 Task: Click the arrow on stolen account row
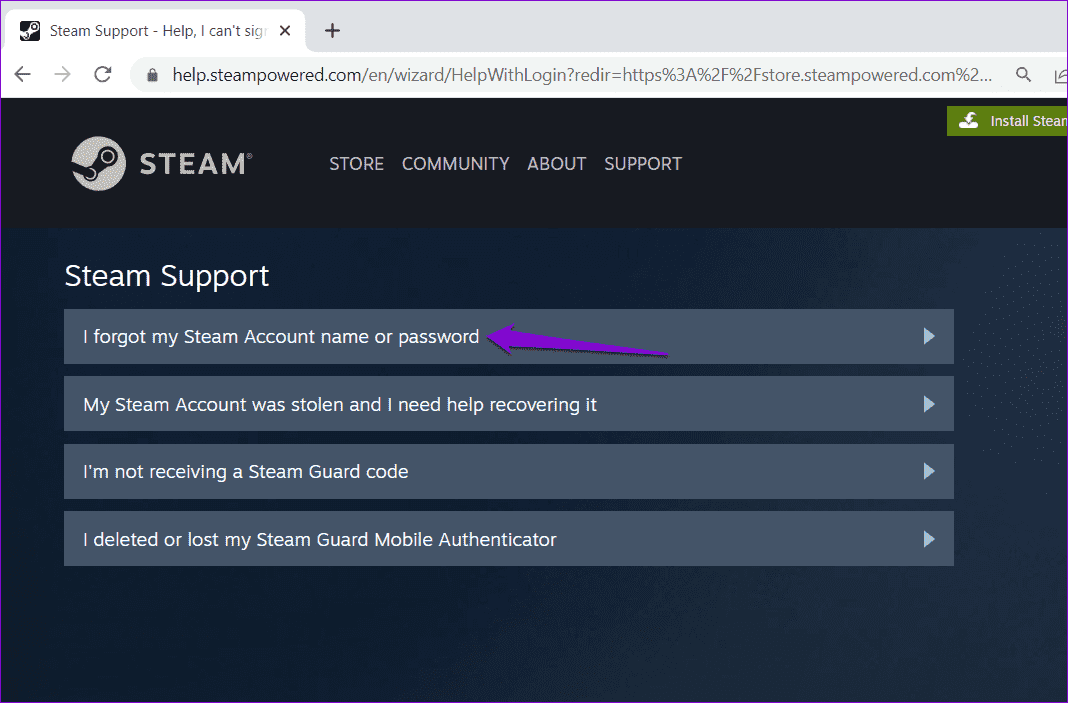(x=929, y=404)
